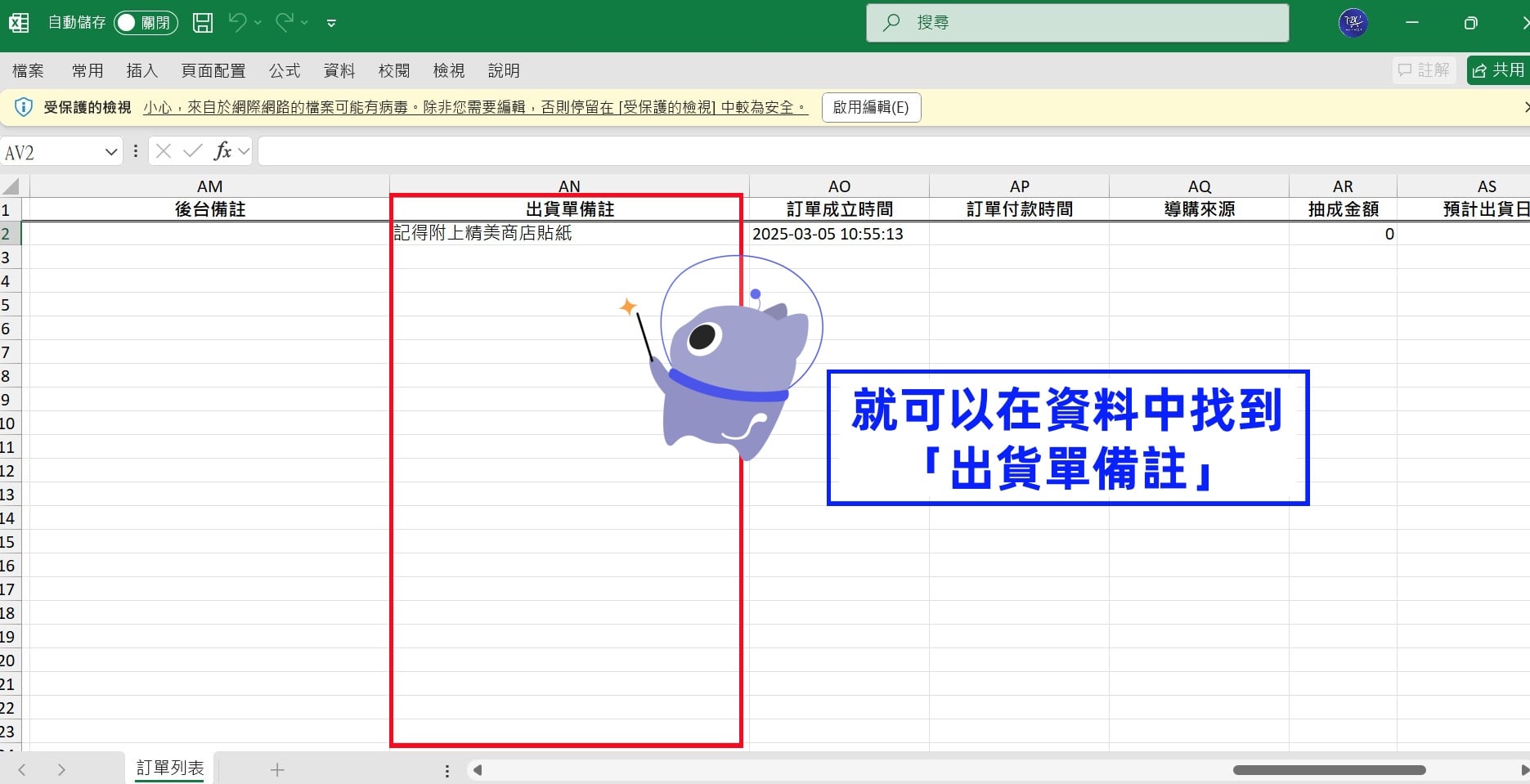Click the formula bar cancel X icon
The width and height of the screenshot is (1530, 784).
click(x=164, y=151)
